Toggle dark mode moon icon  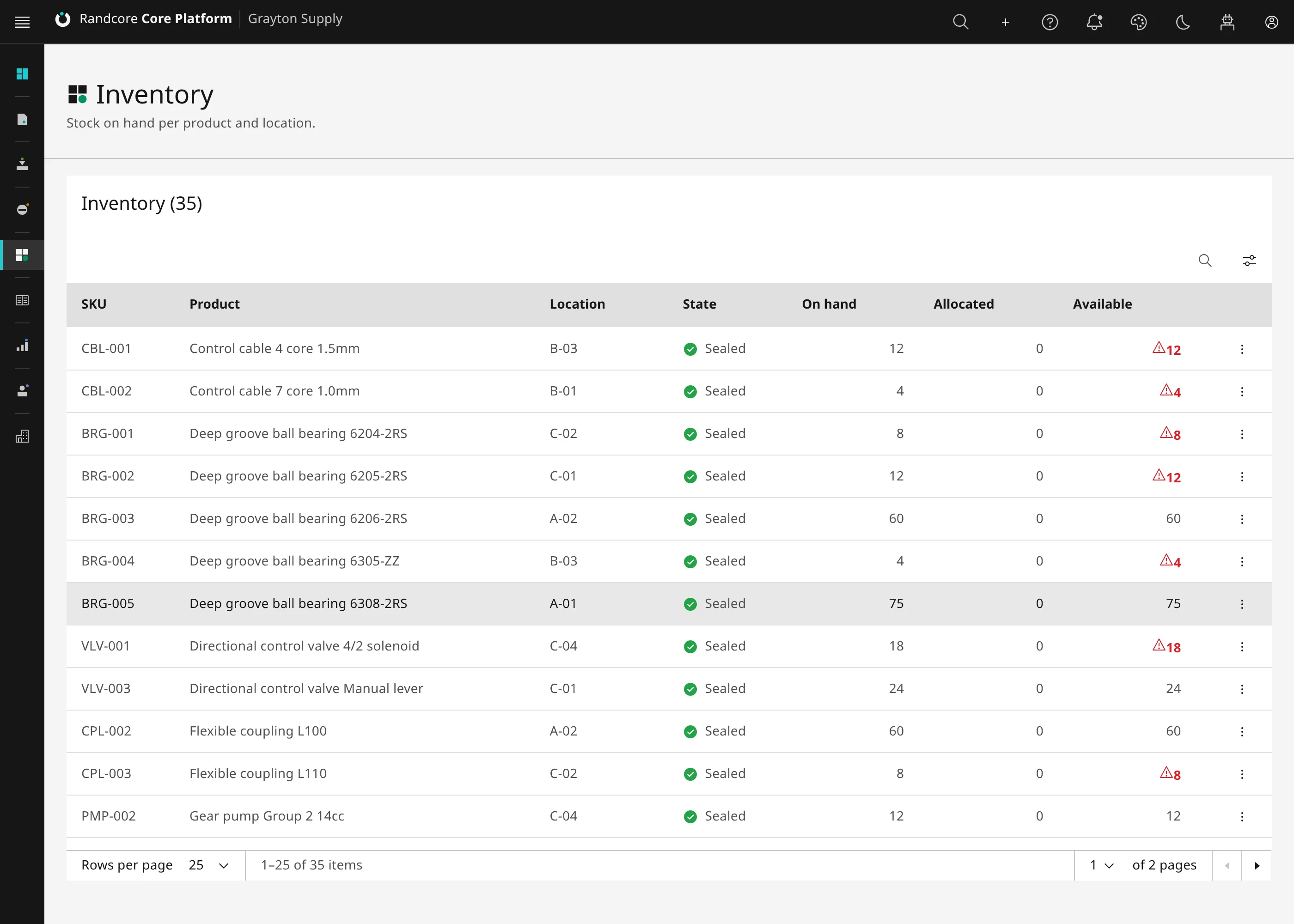click(1183, 22)
